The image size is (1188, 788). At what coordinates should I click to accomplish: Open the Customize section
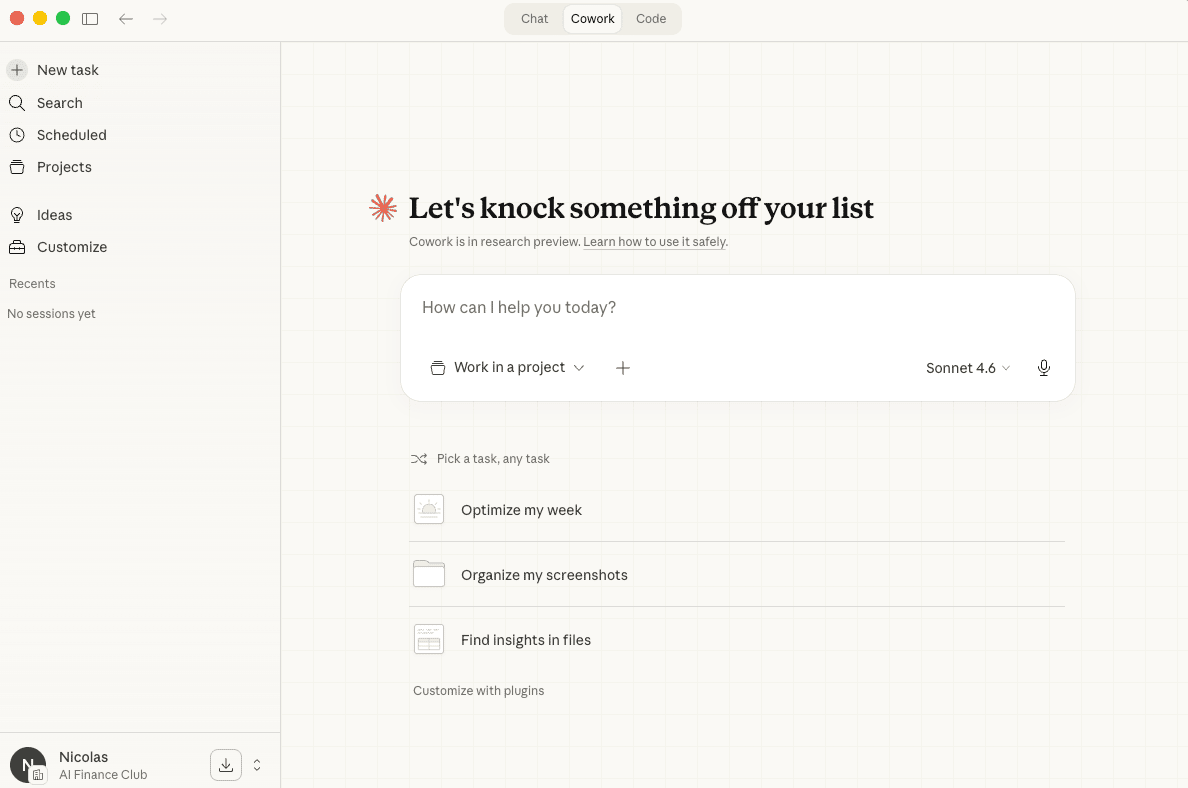[x=71, y=247]
